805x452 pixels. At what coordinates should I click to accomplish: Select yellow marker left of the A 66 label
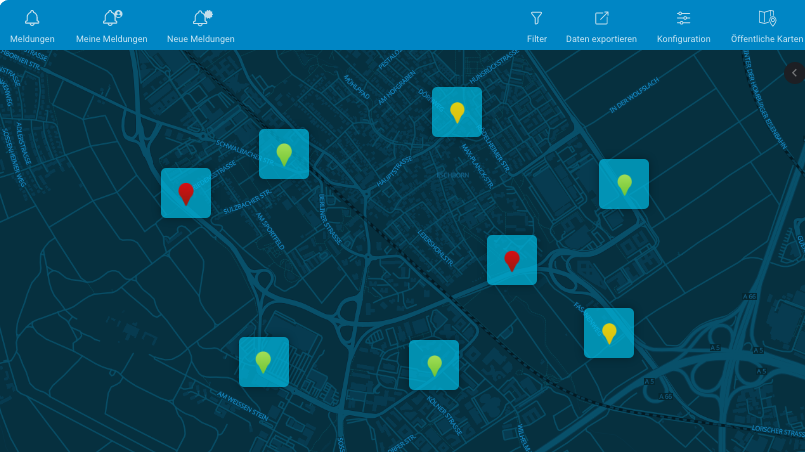[x=609, y=333]
